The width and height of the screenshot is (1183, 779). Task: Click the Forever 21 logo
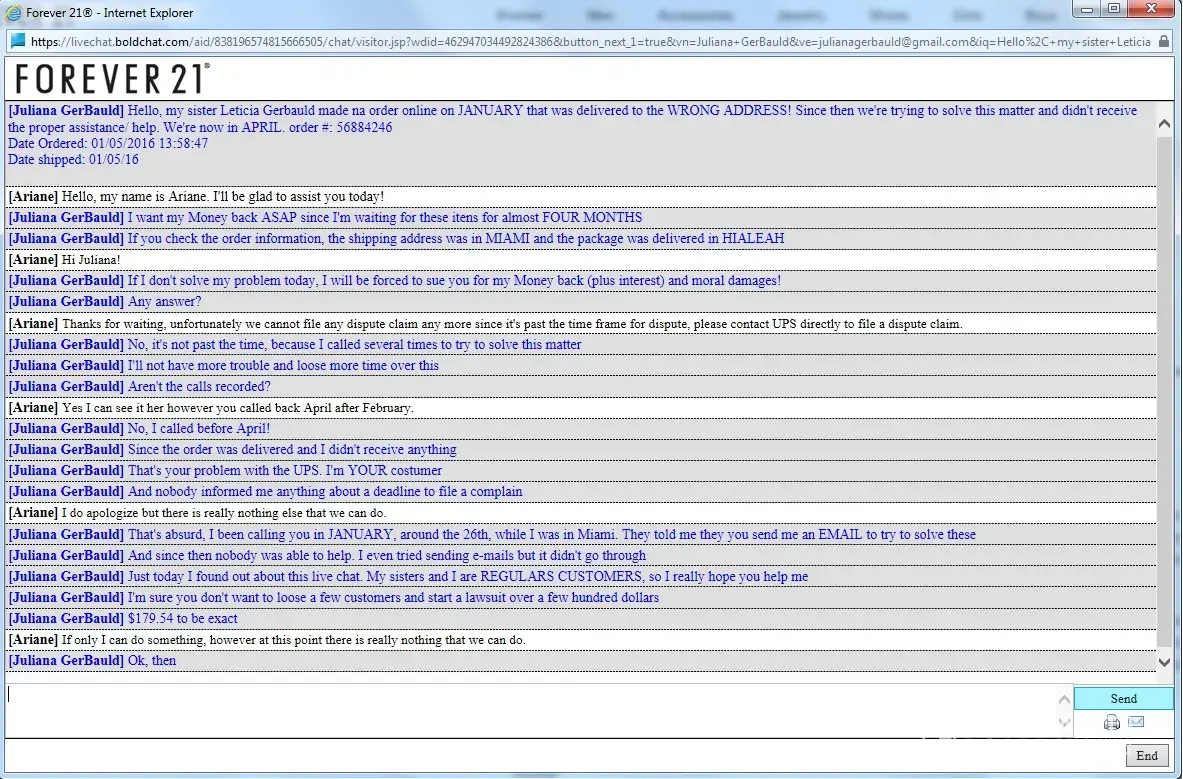tap(112, 79)
